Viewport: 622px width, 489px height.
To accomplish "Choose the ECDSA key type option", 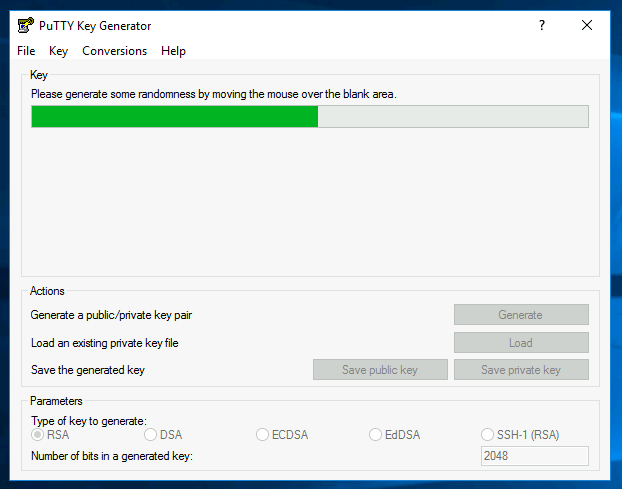I will [263, 435].
